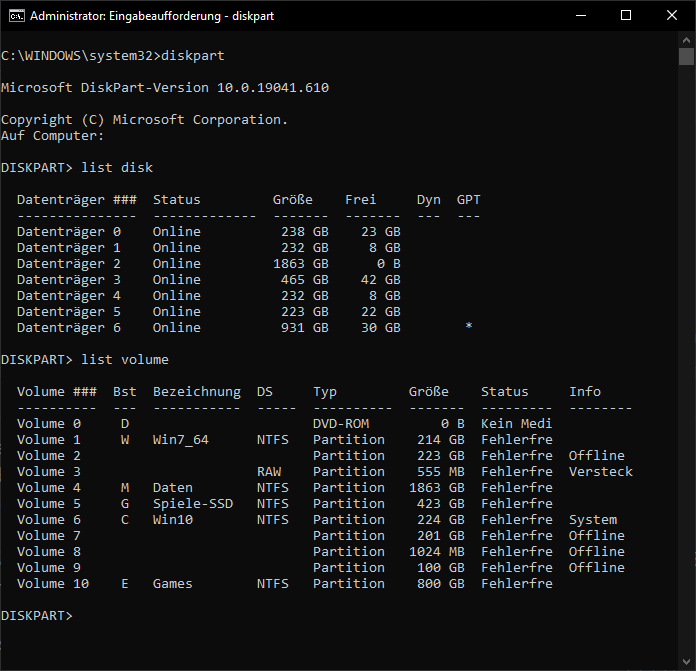Image resolution: width=696 pixels, height=671 pixels.
Task: Click 'Datenträger 3' row label
Action: (69, 280)
